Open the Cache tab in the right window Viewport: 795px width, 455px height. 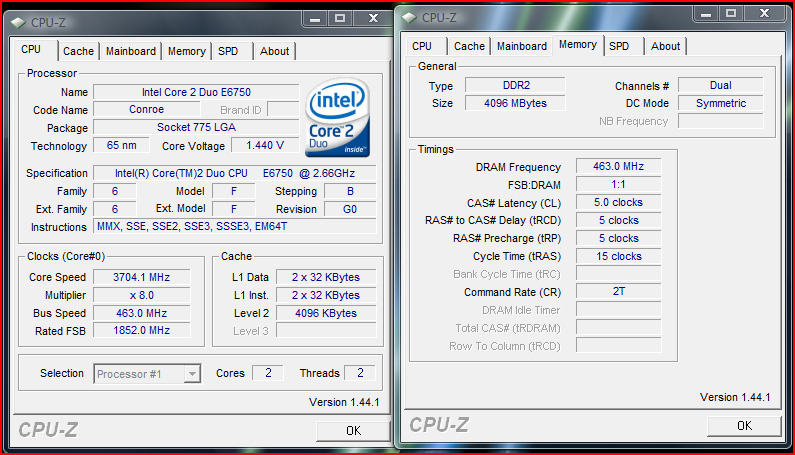[469, 46]
